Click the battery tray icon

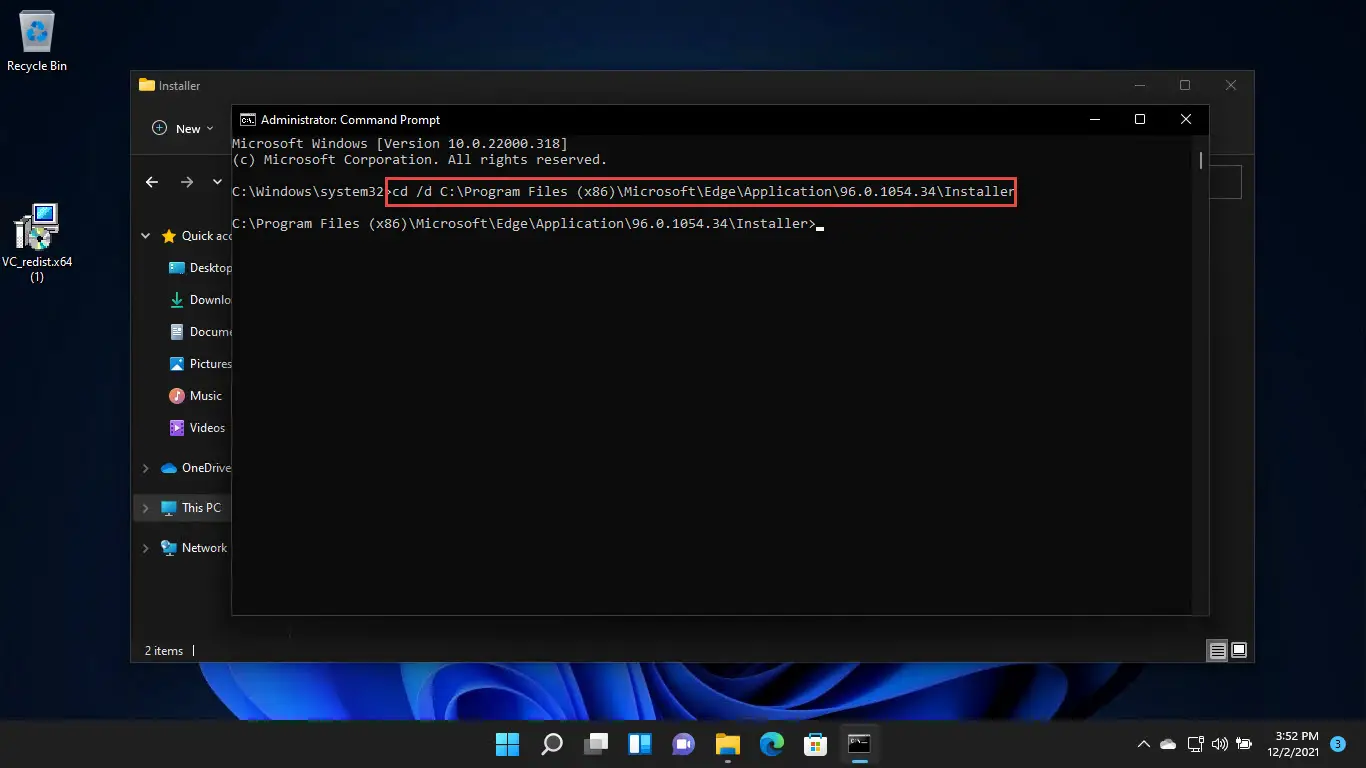[x=1244, y=745]
